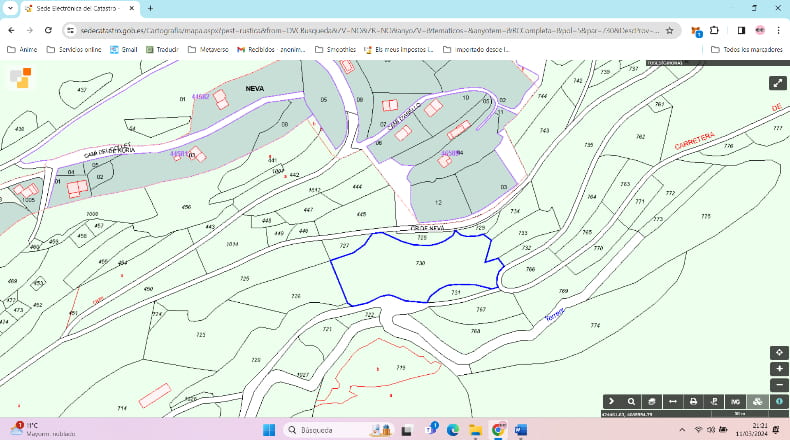Toggle the browser side panel
The width and height of the screenshot is (790, 440).
[x=741, y=30]
